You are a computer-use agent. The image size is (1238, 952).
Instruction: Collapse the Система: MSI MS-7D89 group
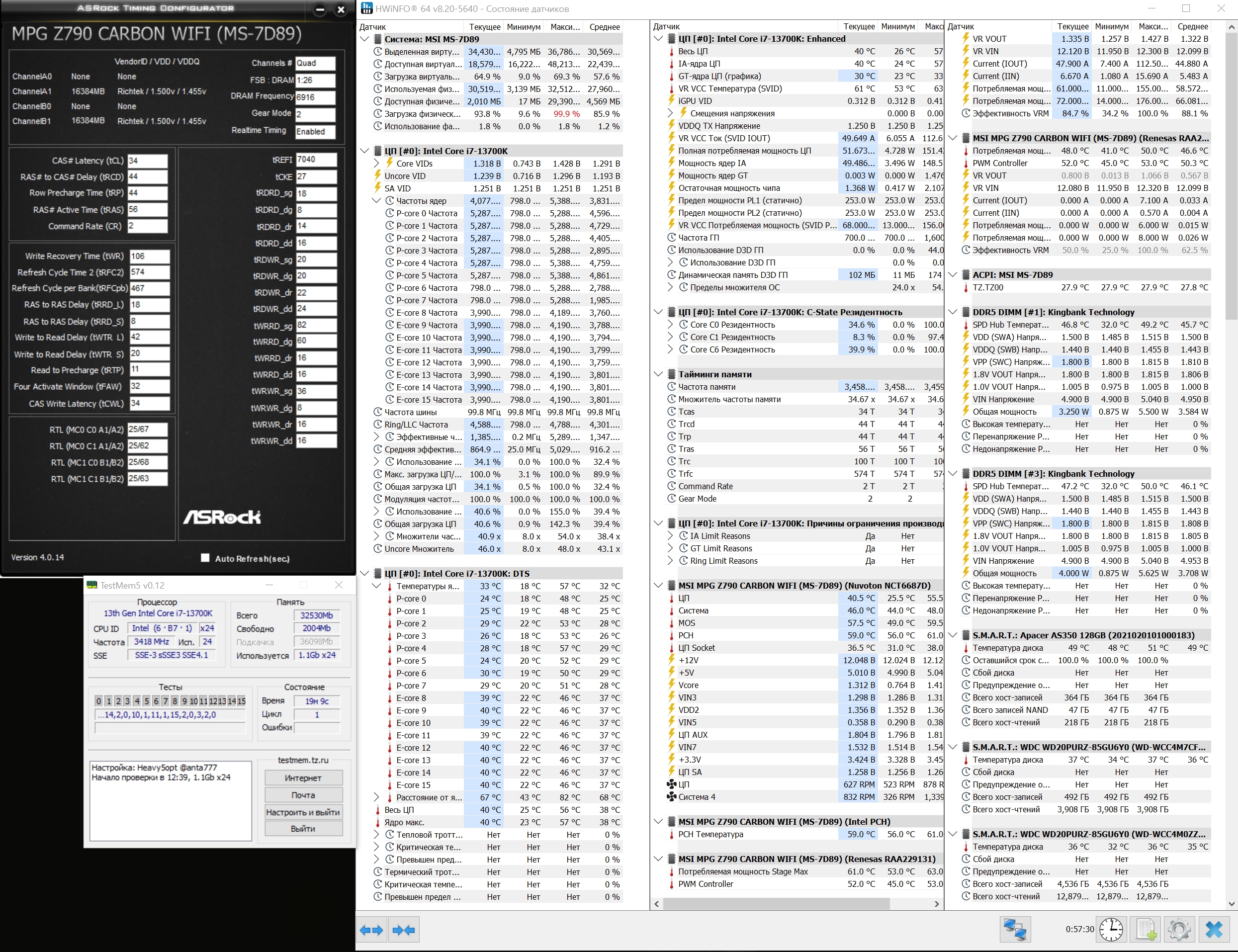tap(365, 39)
